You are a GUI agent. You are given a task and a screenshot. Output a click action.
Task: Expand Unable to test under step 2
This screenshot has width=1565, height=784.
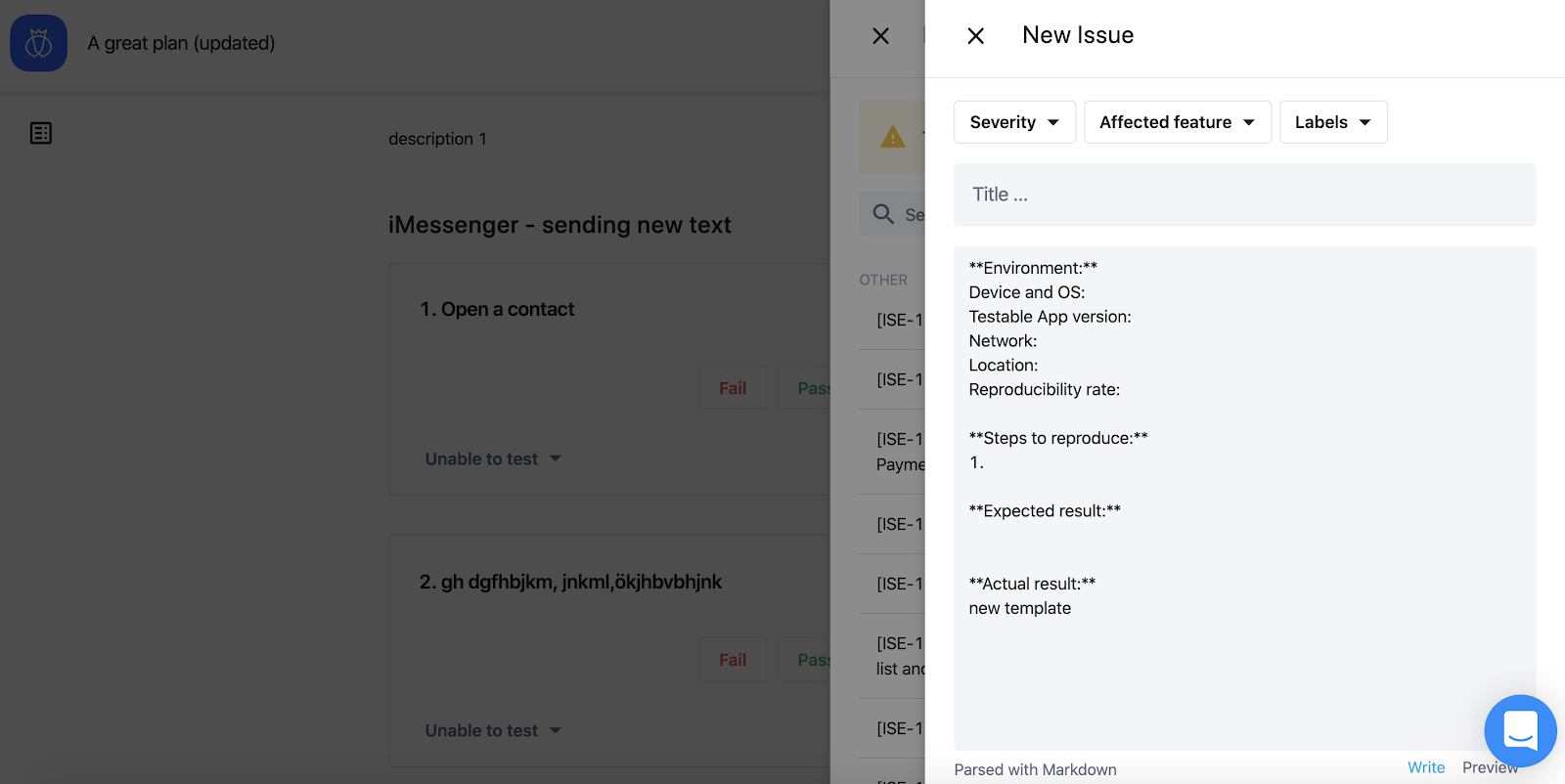[492, 729]
